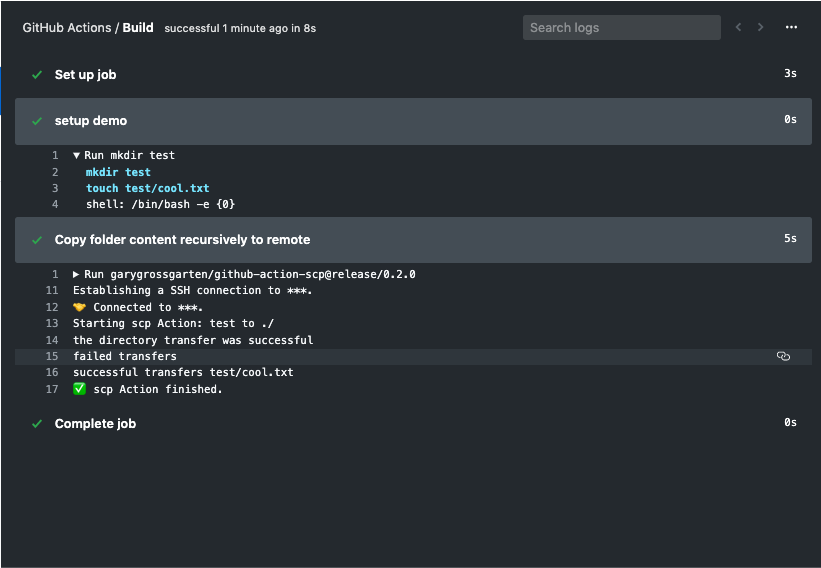
Task: Click checkmark beside Copy folder content step
Action: (37, 240)
